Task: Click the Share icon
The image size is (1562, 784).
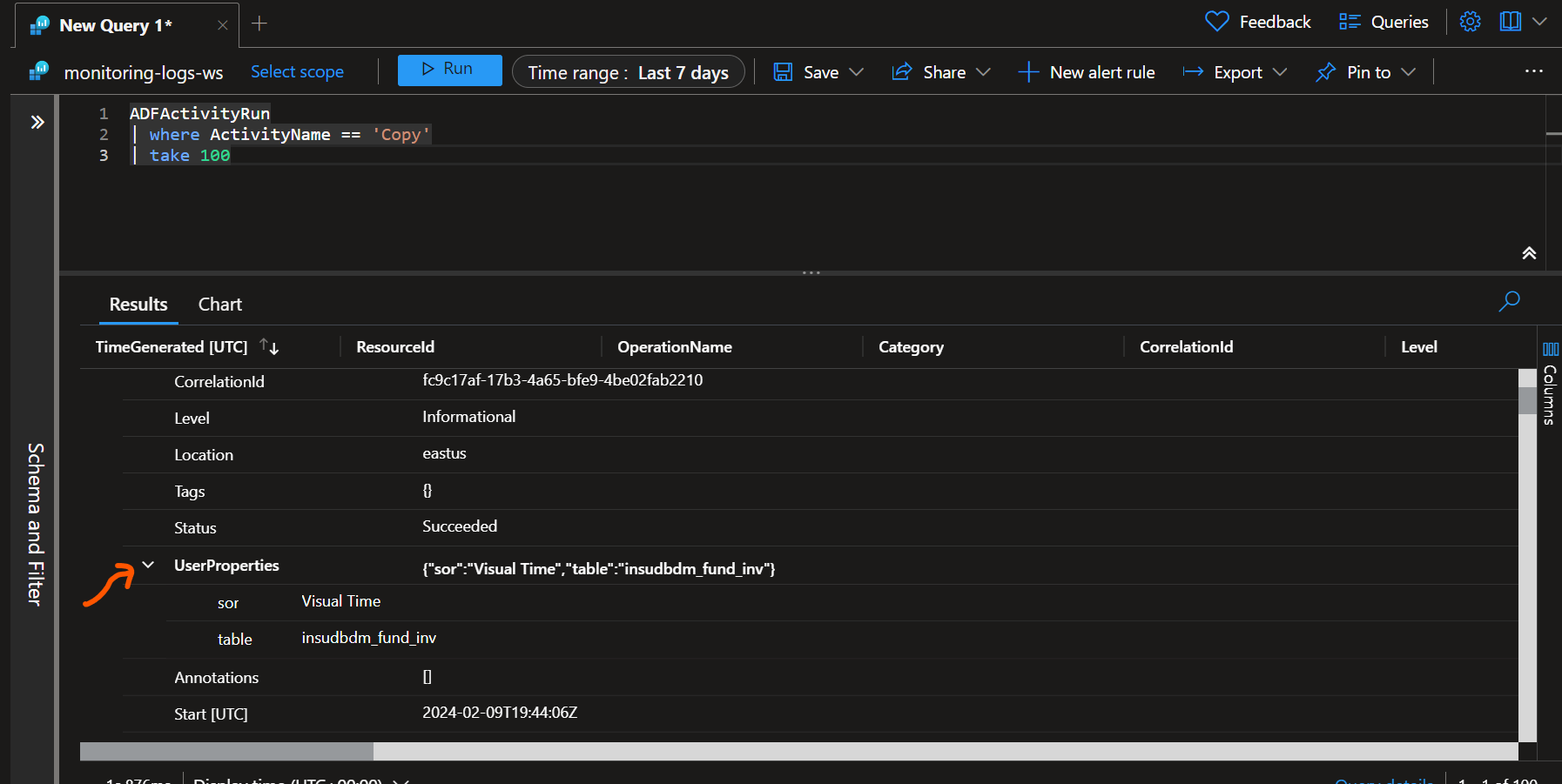Action: [x=904, y=72]
